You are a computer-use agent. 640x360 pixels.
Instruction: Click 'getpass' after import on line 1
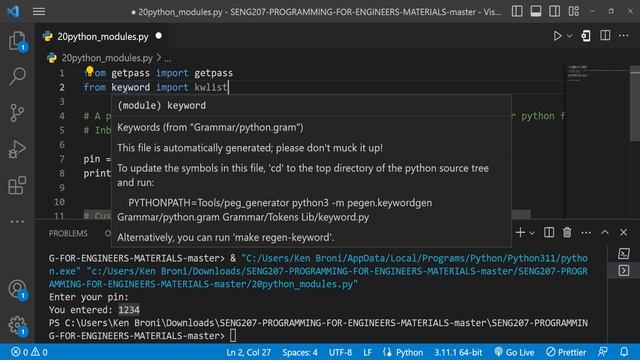tap(213, 73)
